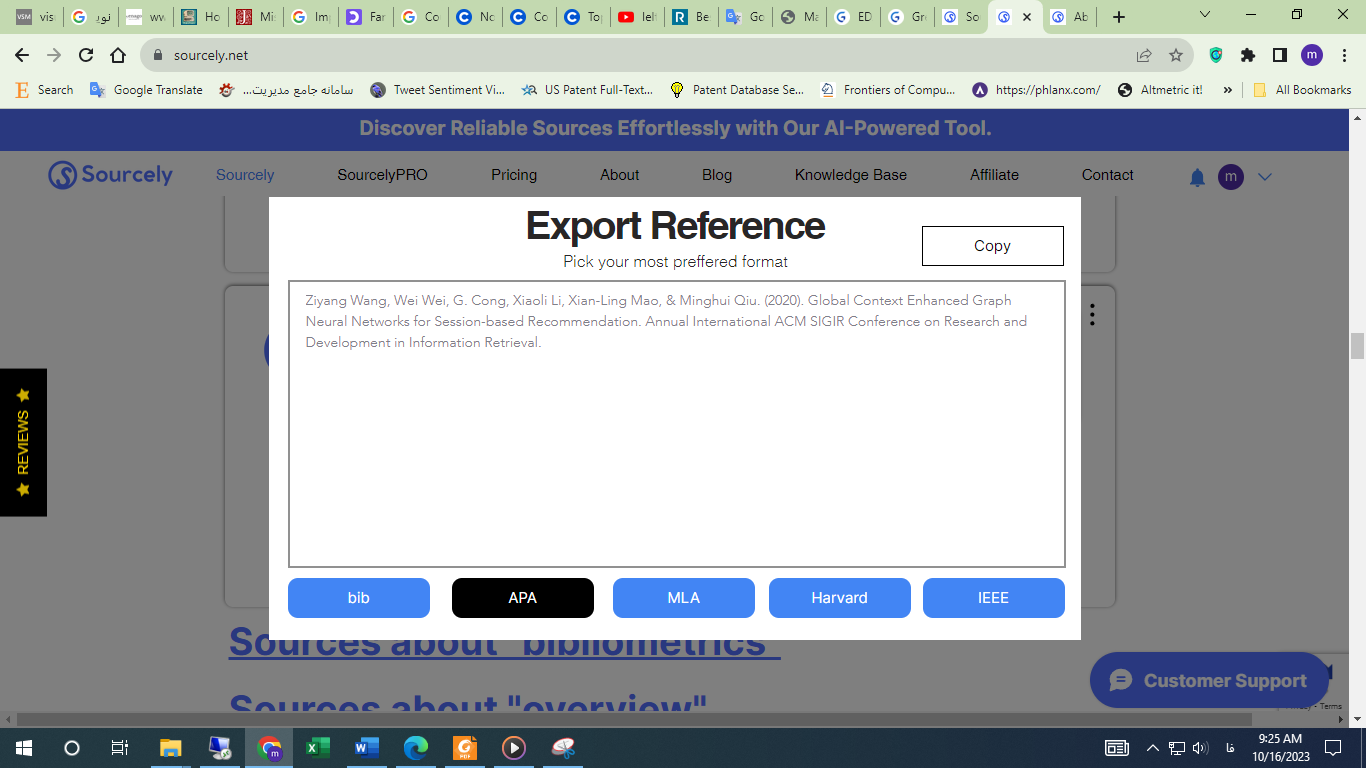Click inside the reference text area
Viewport: 1366px width, 768px height.
pyautogui.click(x=677, y=424)
